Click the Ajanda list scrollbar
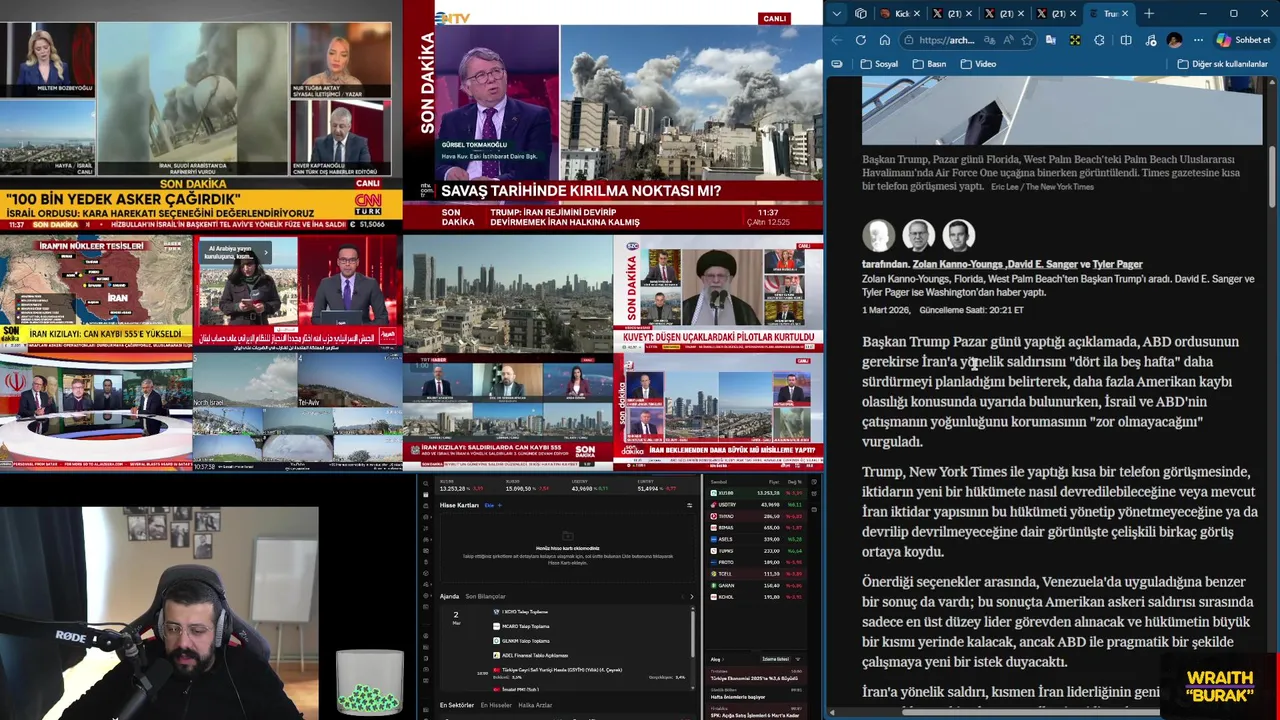The height and width of the screenshot is (720, 1280). 692,633
